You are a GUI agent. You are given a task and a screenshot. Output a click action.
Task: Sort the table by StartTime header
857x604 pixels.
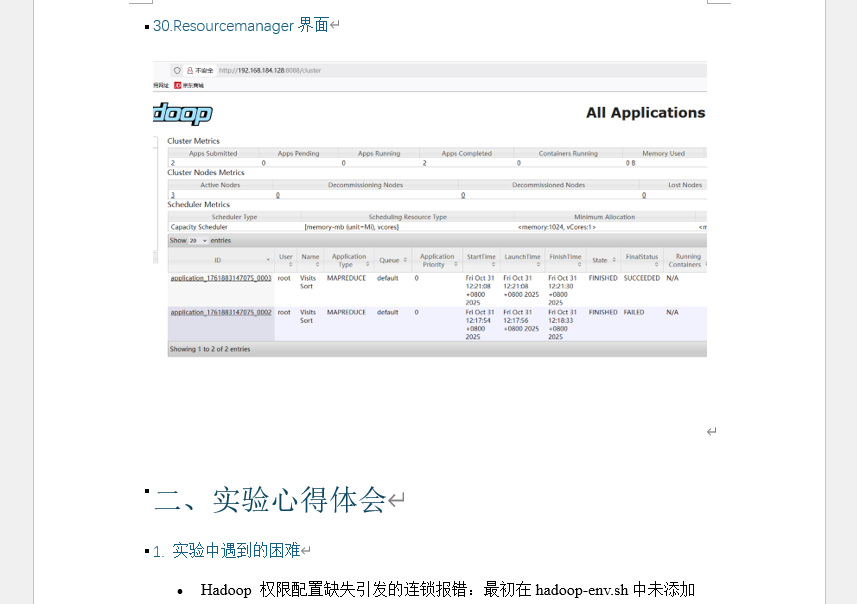click(x=480, y=257)
